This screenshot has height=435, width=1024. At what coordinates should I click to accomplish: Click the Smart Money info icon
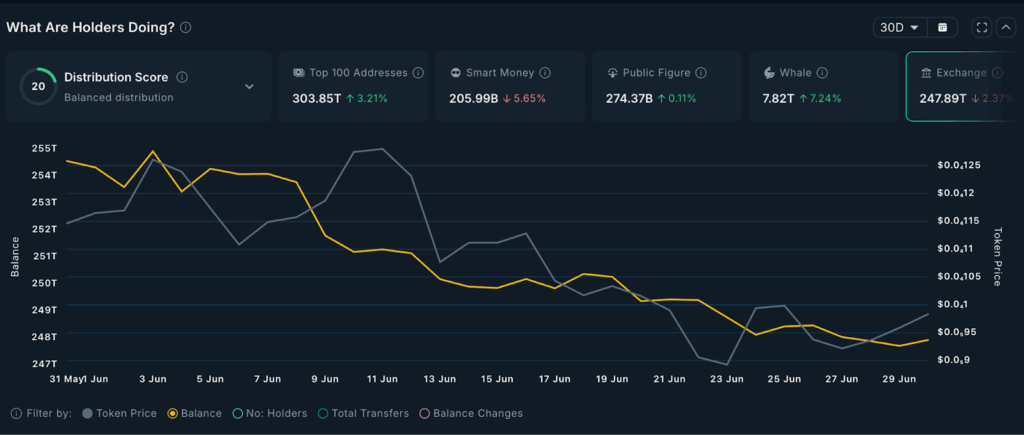pos(545,73)
